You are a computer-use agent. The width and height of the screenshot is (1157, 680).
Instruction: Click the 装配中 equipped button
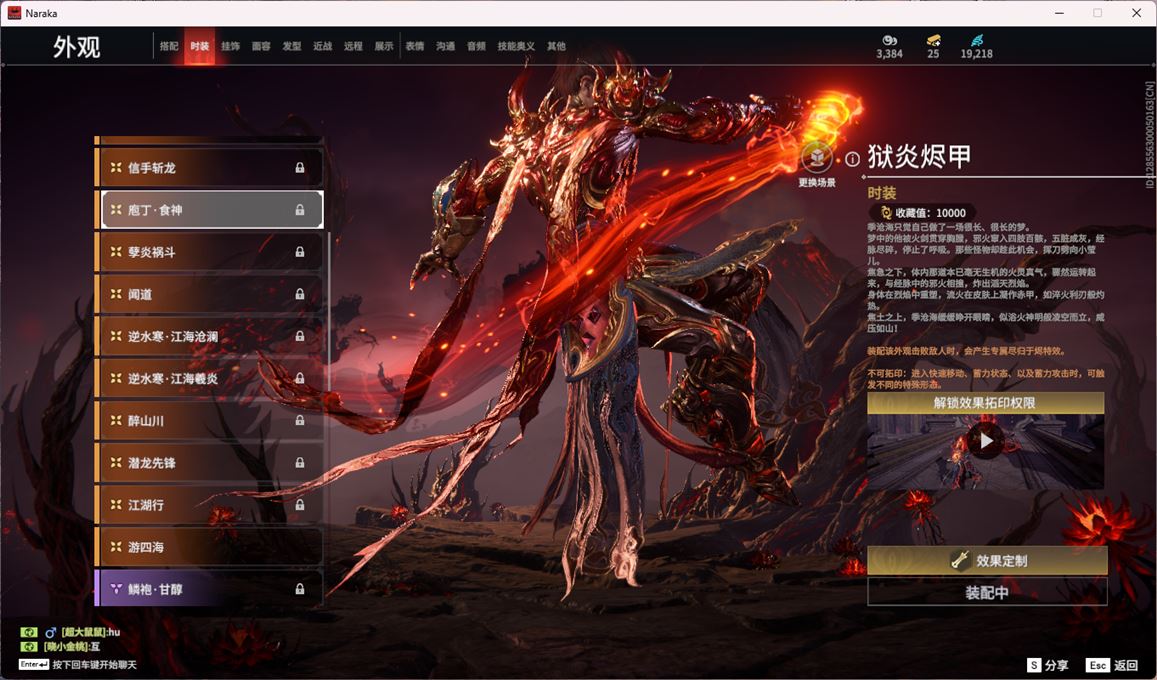987,592
